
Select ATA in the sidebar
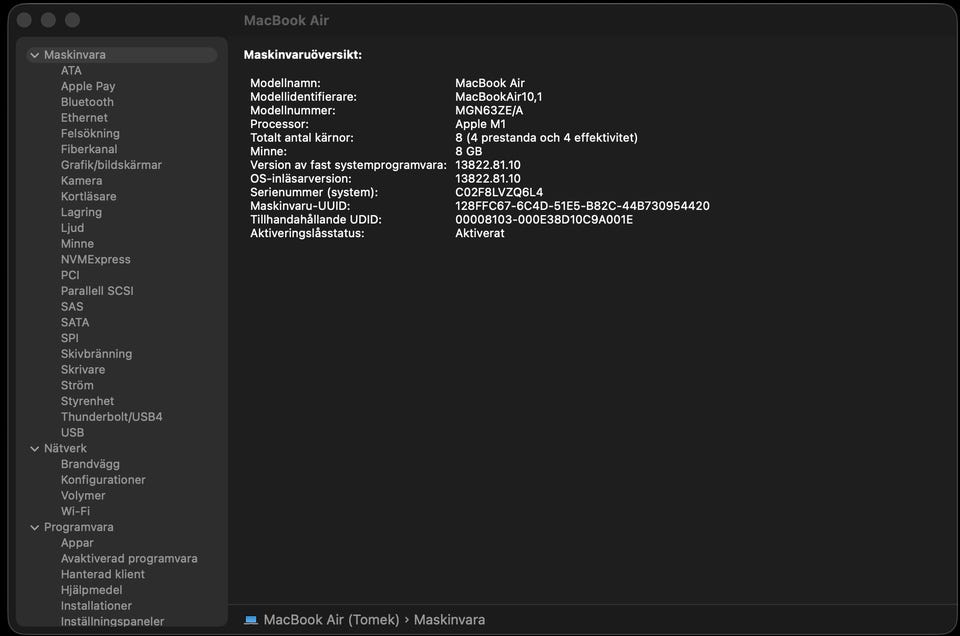pyautogui.click(x=71, y=70)
